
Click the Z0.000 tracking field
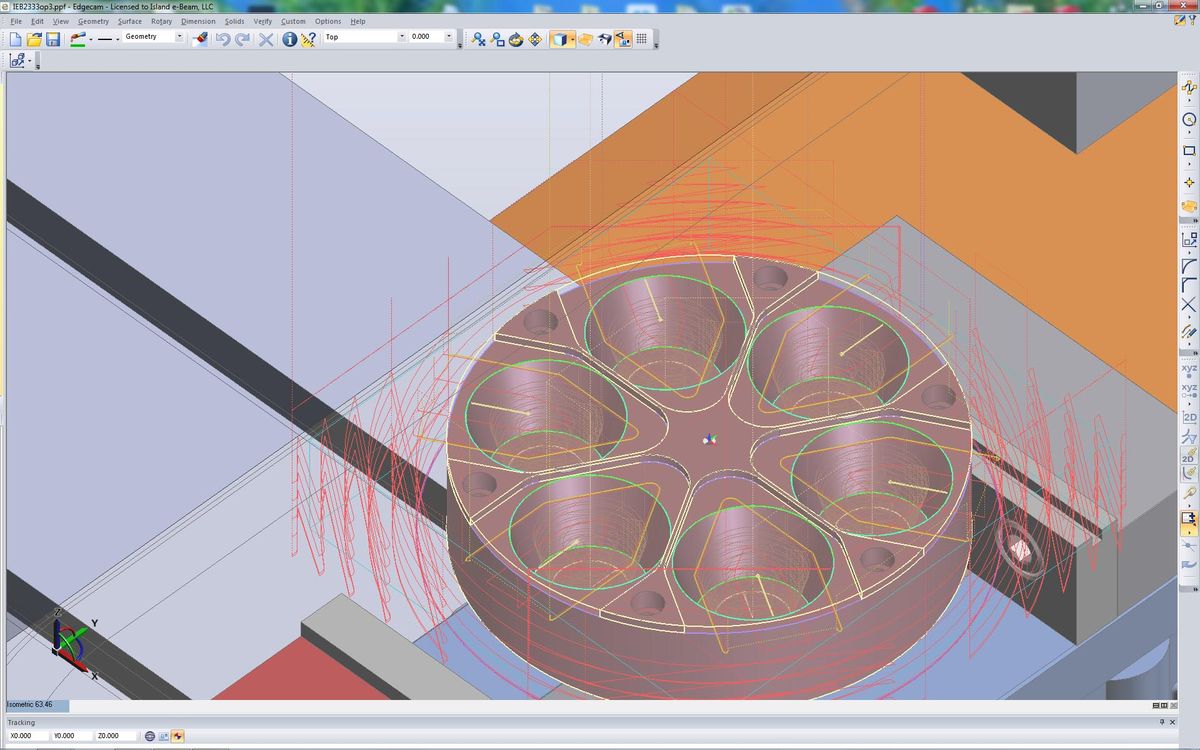pyautogui.click(x=116, y=736)
